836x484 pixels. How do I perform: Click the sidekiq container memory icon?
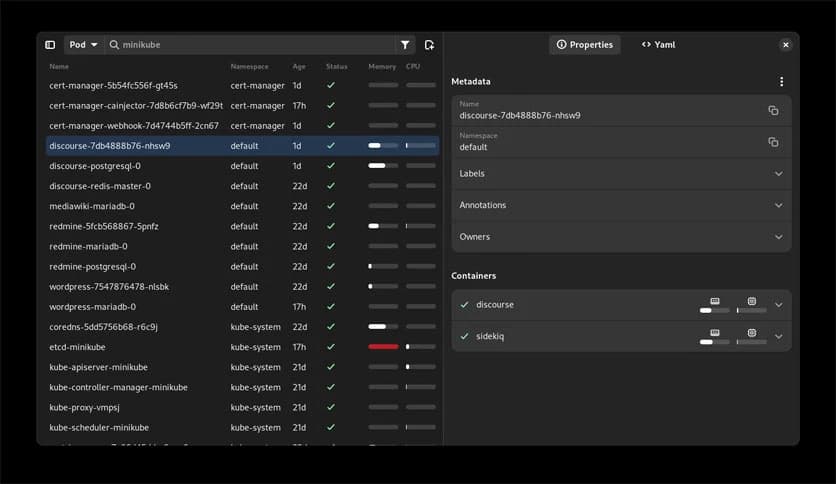click(715, 333)
